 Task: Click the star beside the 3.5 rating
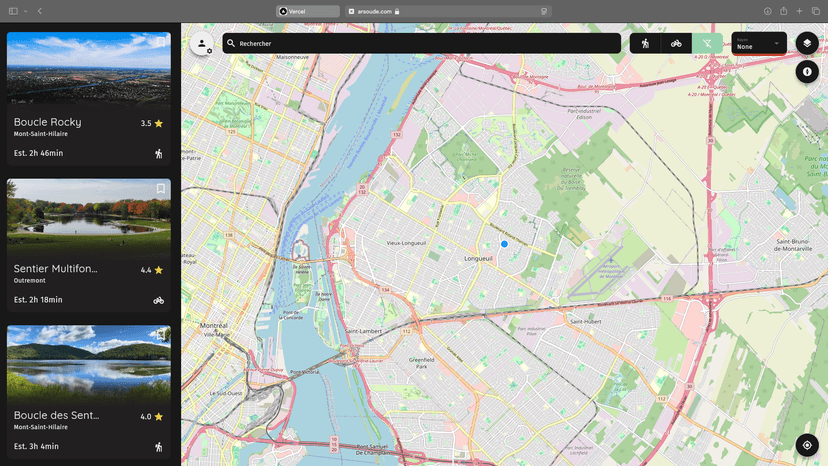(x=158, y=124)
